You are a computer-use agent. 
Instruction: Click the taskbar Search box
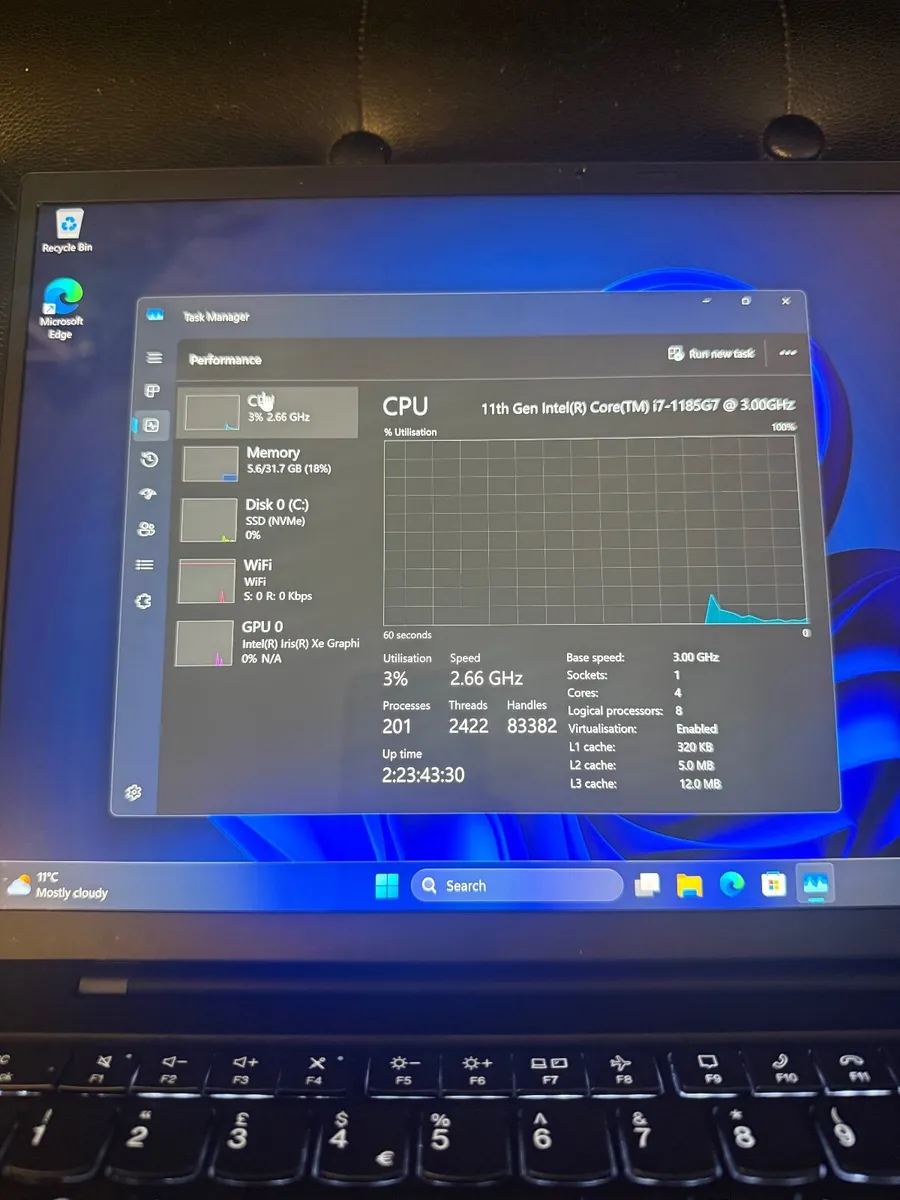click(517, 886)
